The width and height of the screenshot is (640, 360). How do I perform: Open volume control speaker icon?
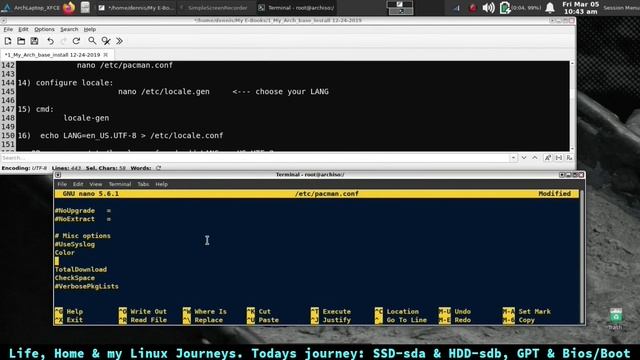coord(488,8)
